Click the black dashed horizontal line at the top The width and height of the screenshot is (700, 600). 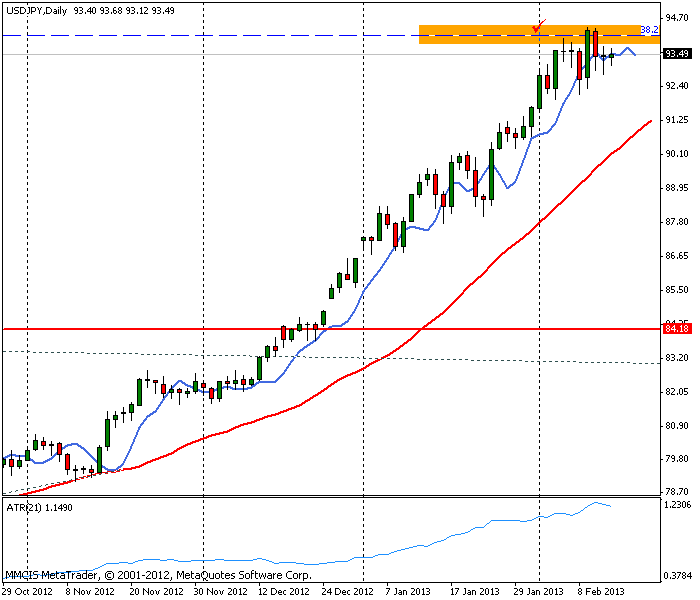[x=200, y=35]
